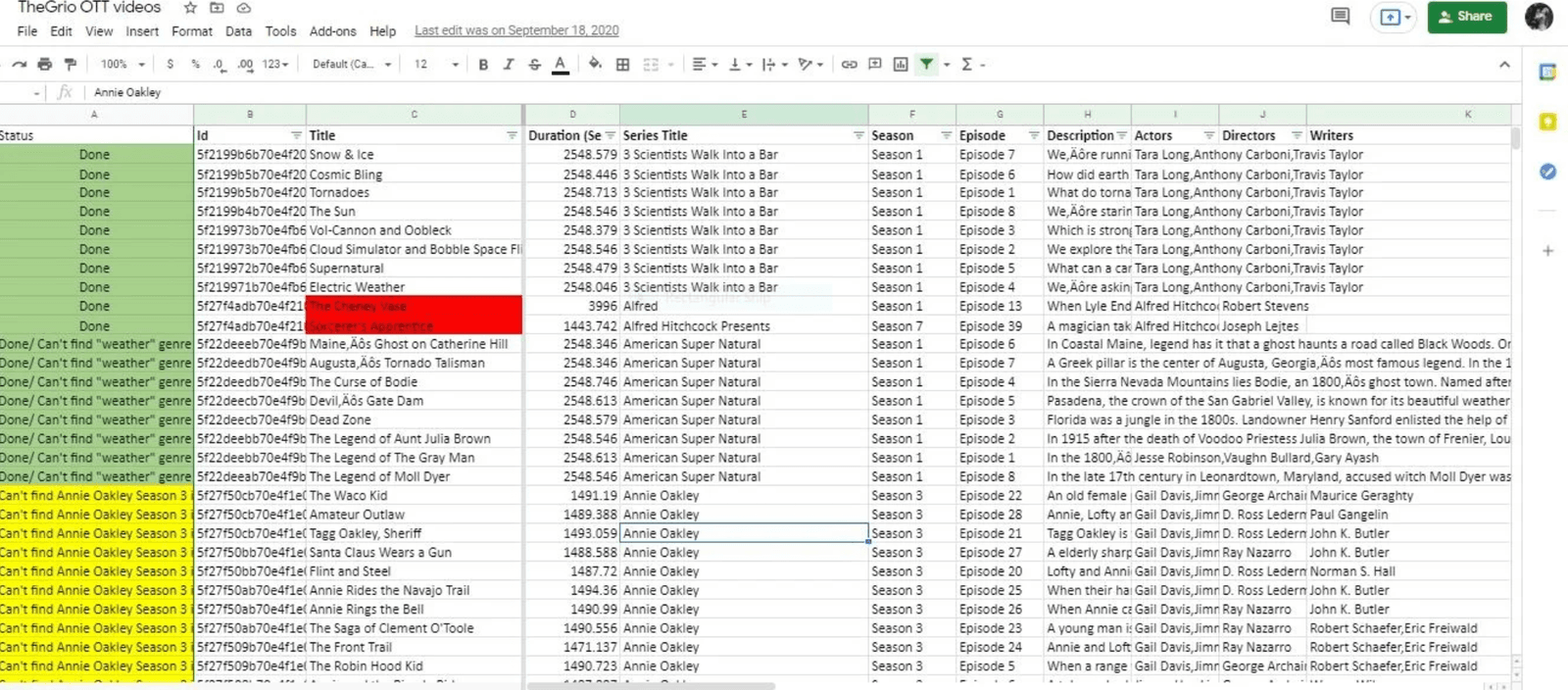Image resolution: width=1568 pixels, height=690 pixels.
Task: Toggle bold formatting
Action: tap(483, 65)
